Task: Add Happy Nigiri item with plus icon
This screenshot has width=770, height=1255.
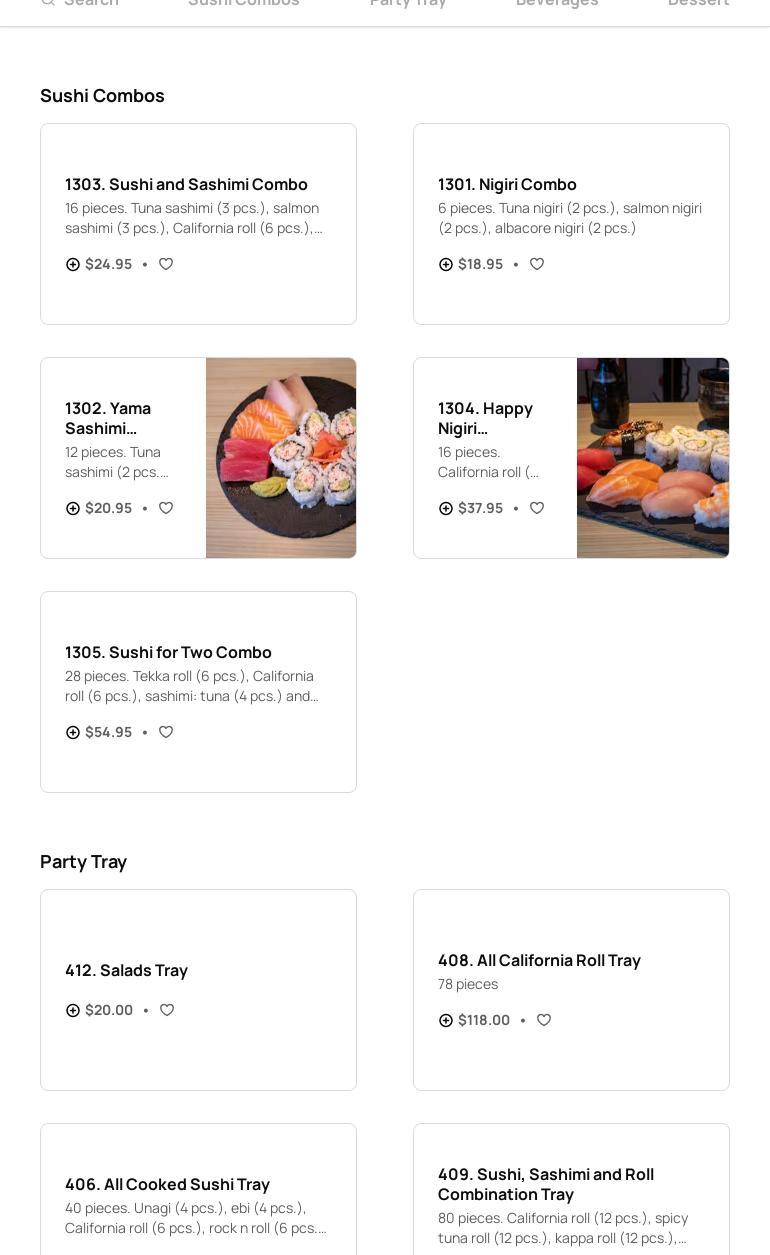Action: coord(446,508)
